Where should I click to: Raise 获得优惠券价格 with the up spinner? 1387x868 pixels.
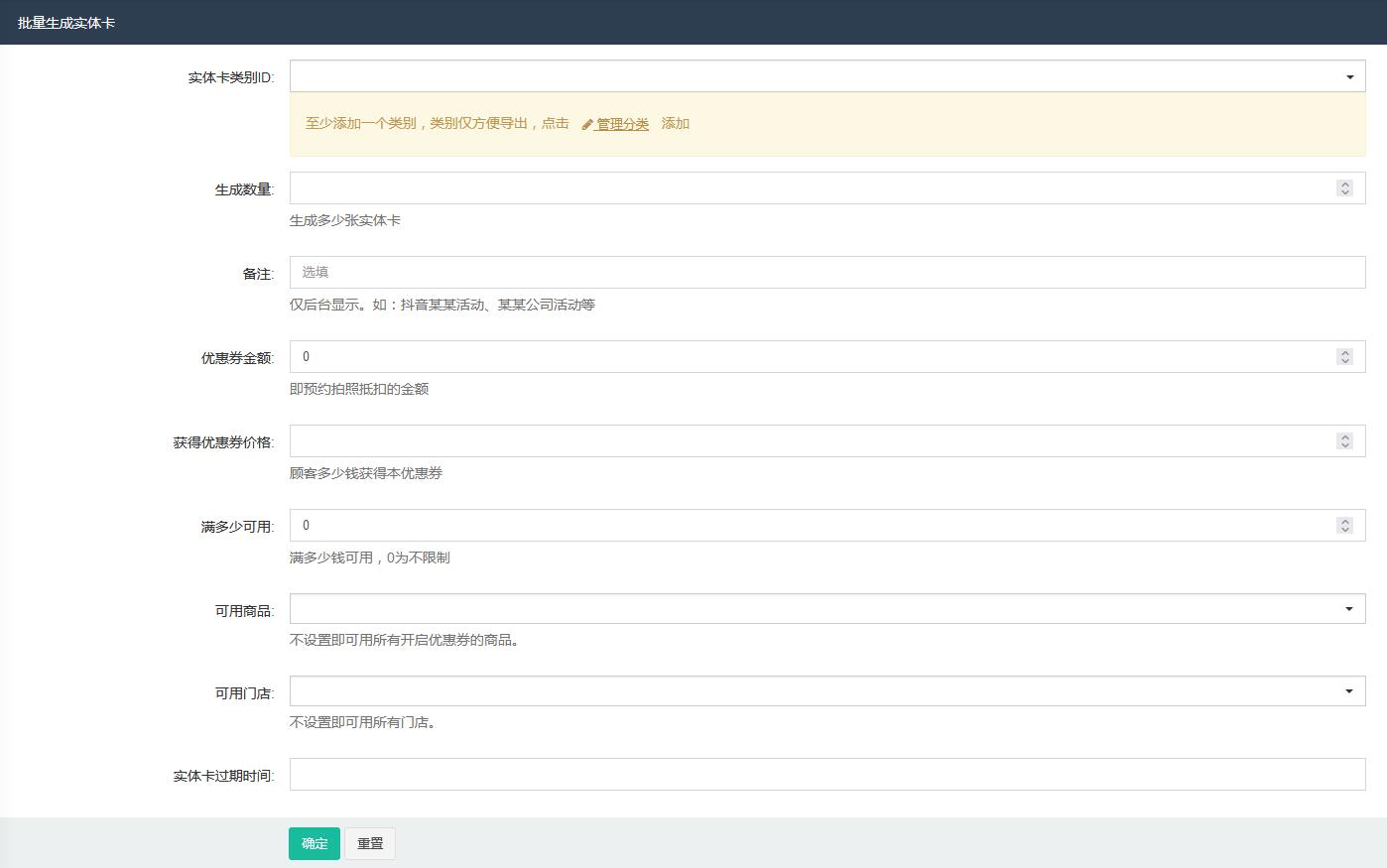click(x=1344, y=437)
